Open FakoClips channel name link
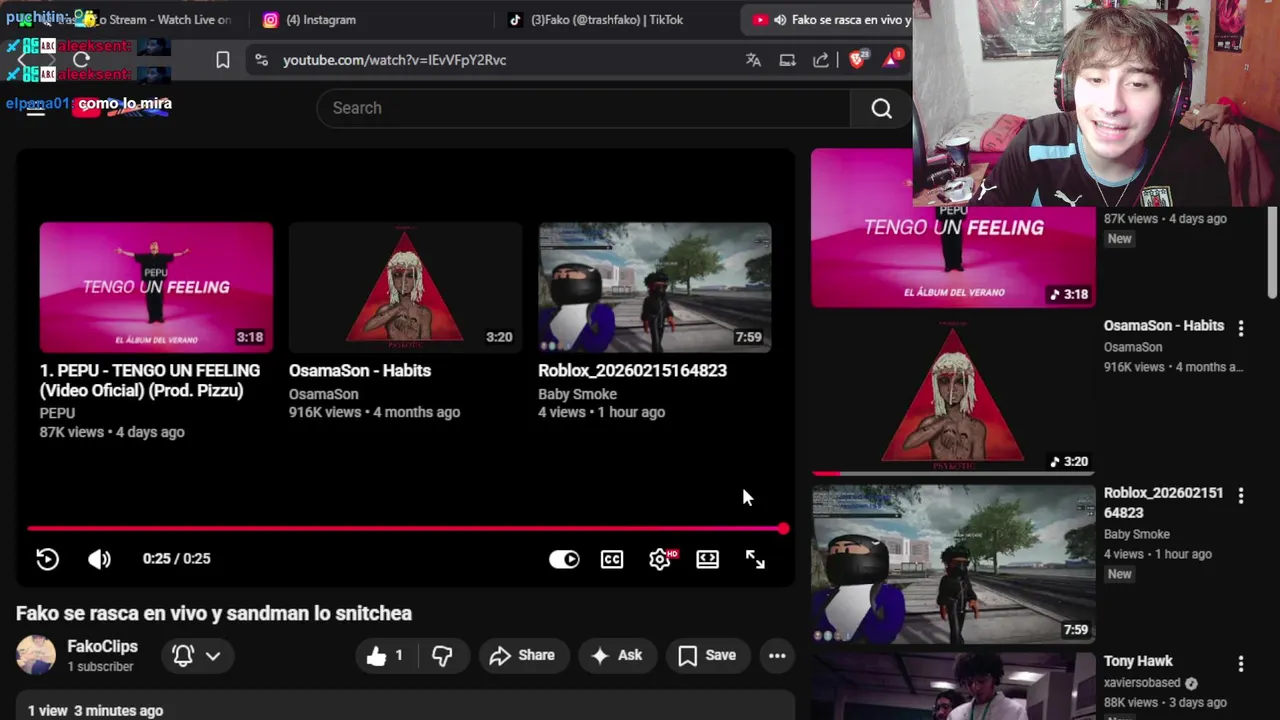 point(102,647)
